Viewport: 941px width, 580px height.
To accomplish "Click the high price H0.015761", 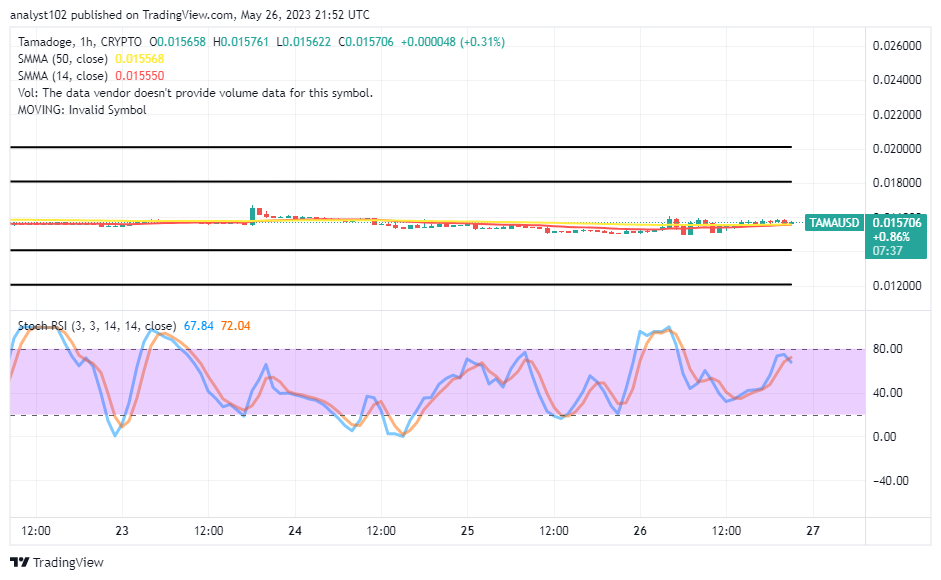I will [241, 42].
